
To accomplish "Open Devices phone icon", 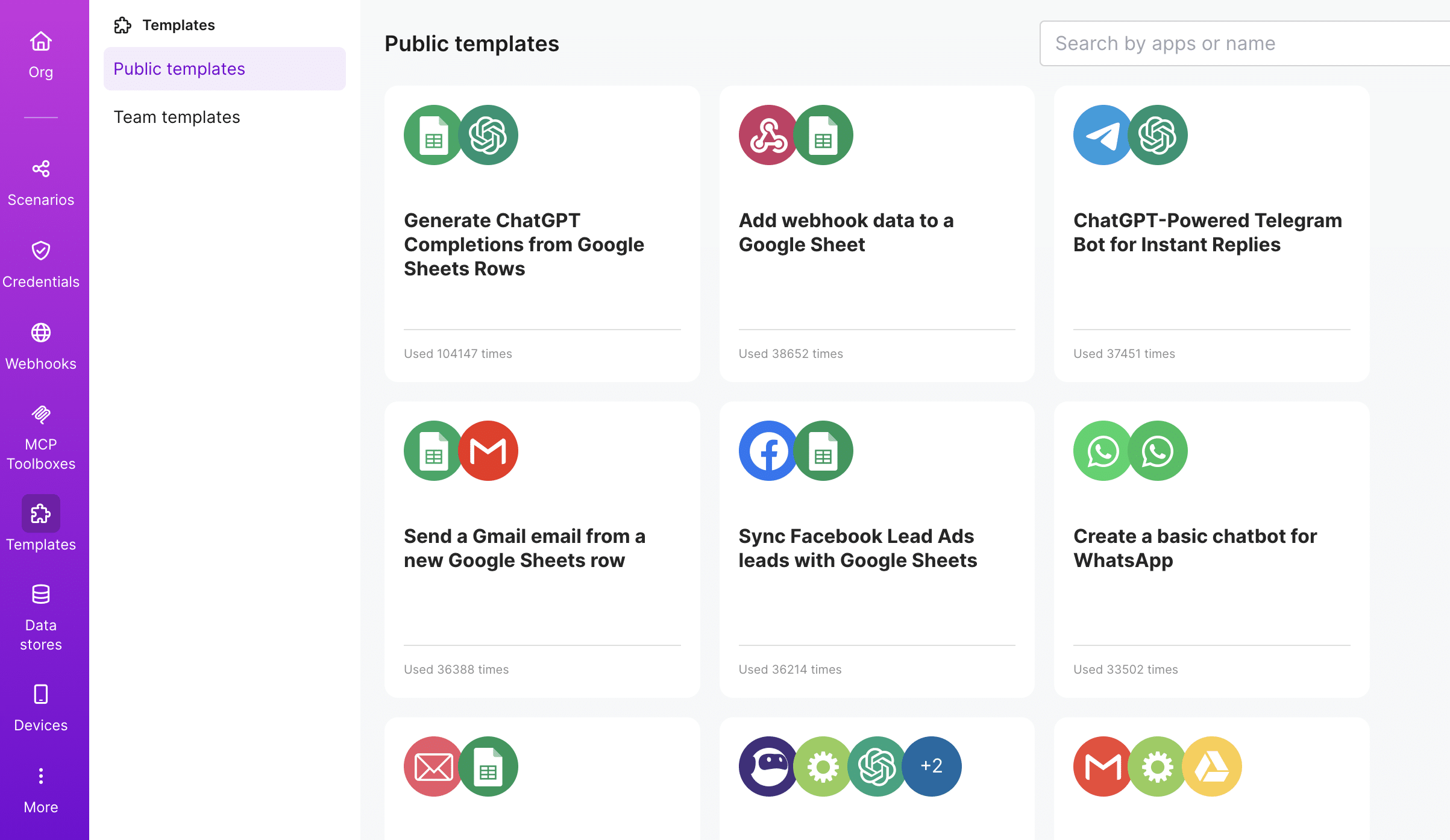I will [41, 695].
